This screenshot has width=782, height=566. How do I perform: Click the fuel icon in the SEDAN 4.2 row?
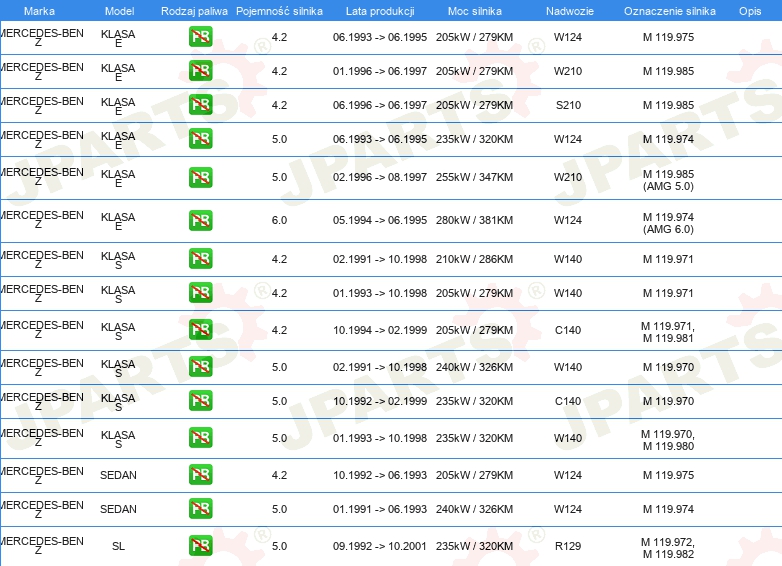[x=200, y=474]
